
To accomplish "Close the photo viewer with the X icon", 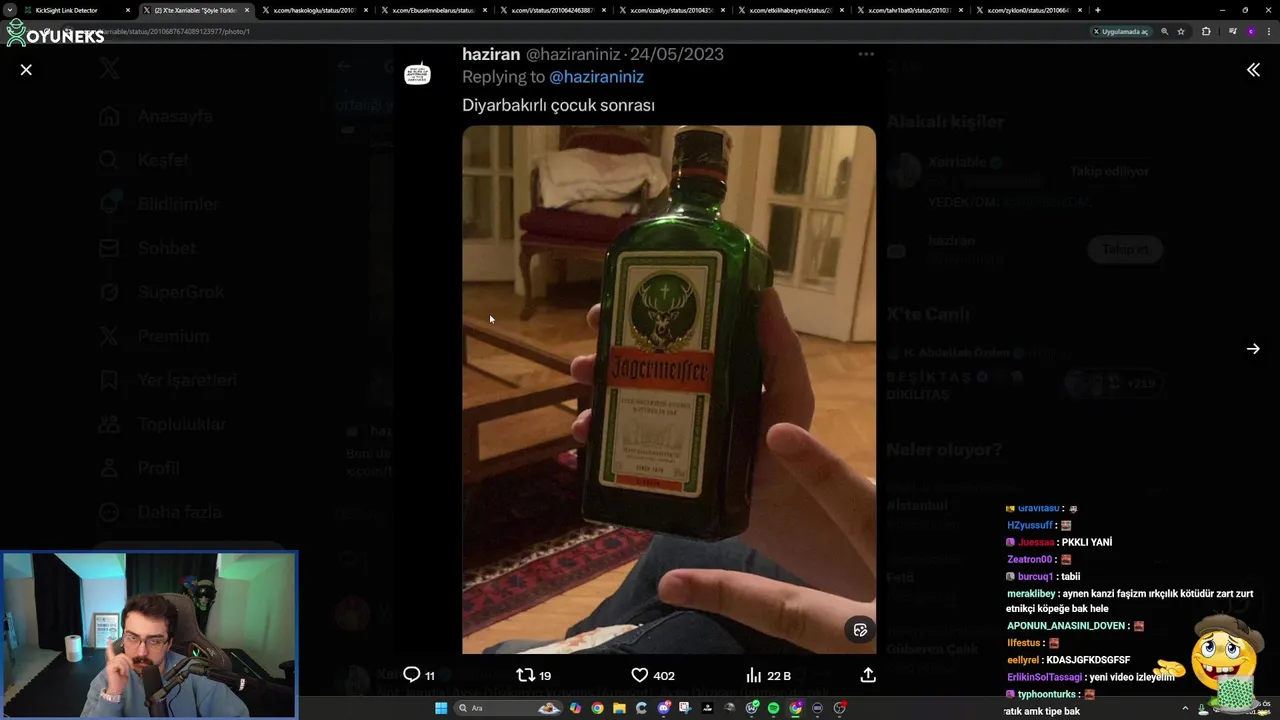I will click(26, 70).
